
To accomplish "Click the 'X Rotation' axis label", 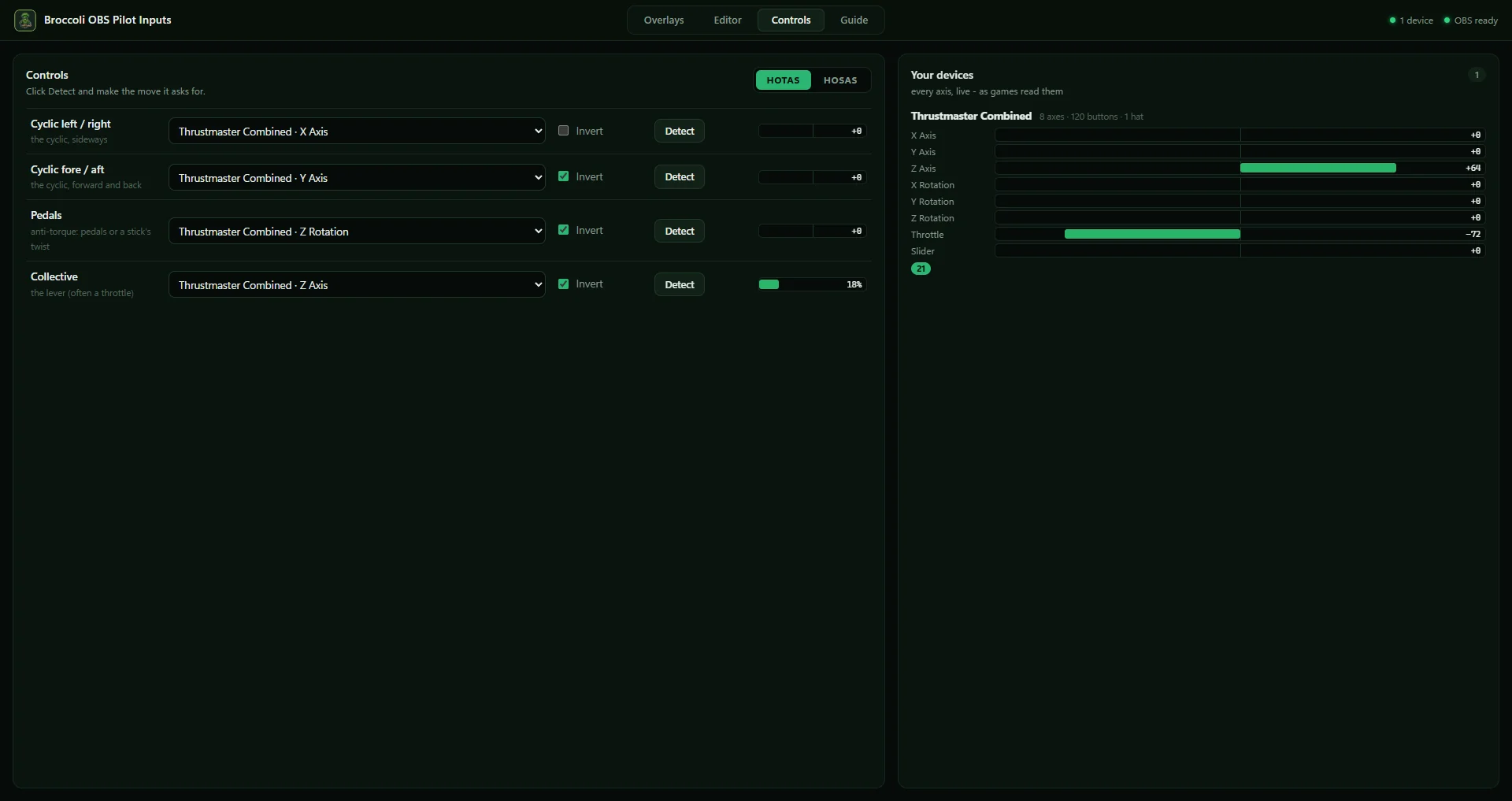I will click(932, 185).
